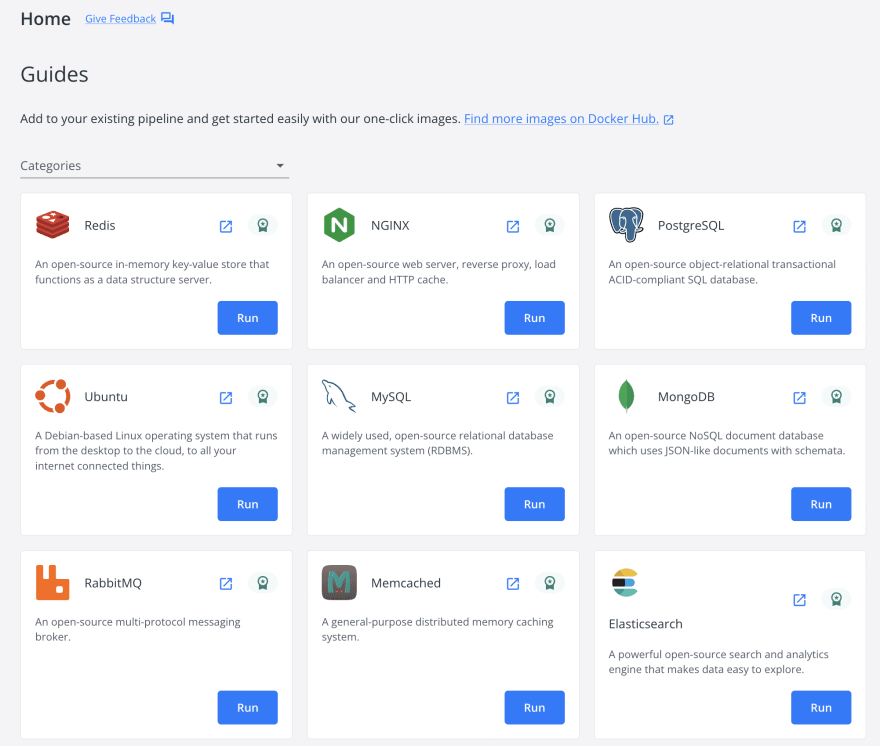The image size is (880, 746).
Task: Open Ubuntu external link icon
Action: point(226,397)
